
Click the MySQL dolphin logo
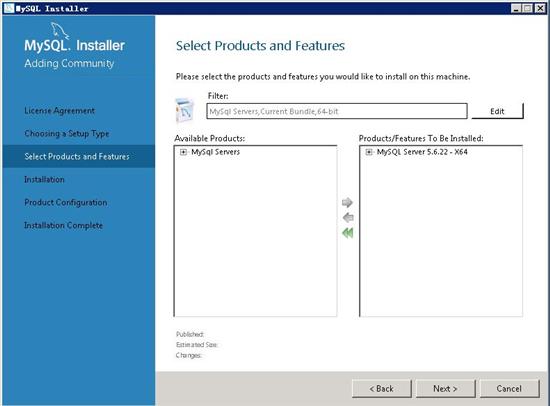tap(59, 30)
